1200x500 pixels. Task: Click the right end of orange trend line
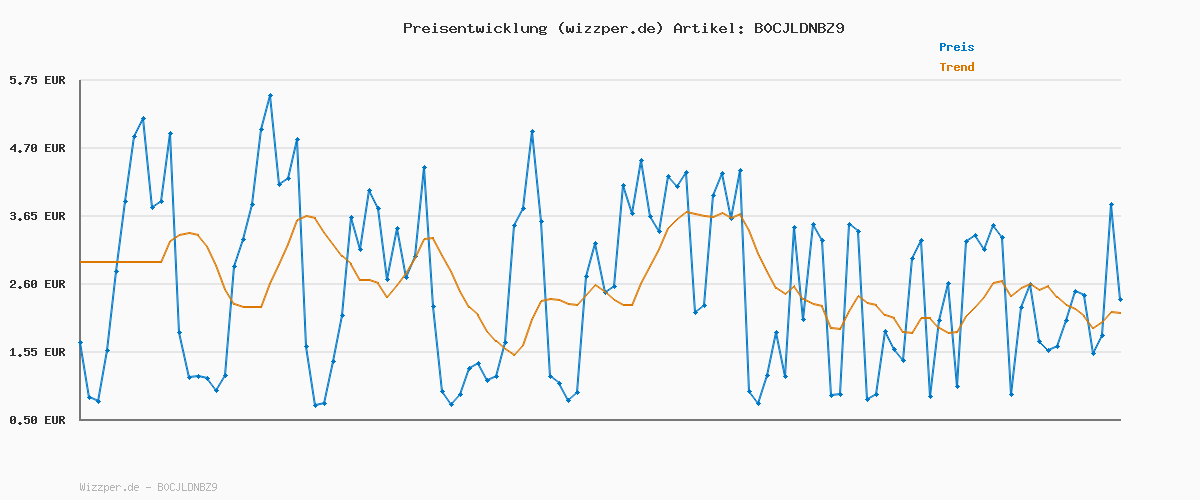pyautogui.click(x=1120, y=313)
